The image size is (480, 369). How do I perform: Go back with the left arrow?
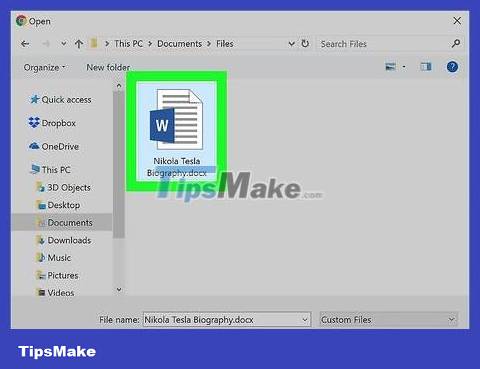[x=25, y=44]
